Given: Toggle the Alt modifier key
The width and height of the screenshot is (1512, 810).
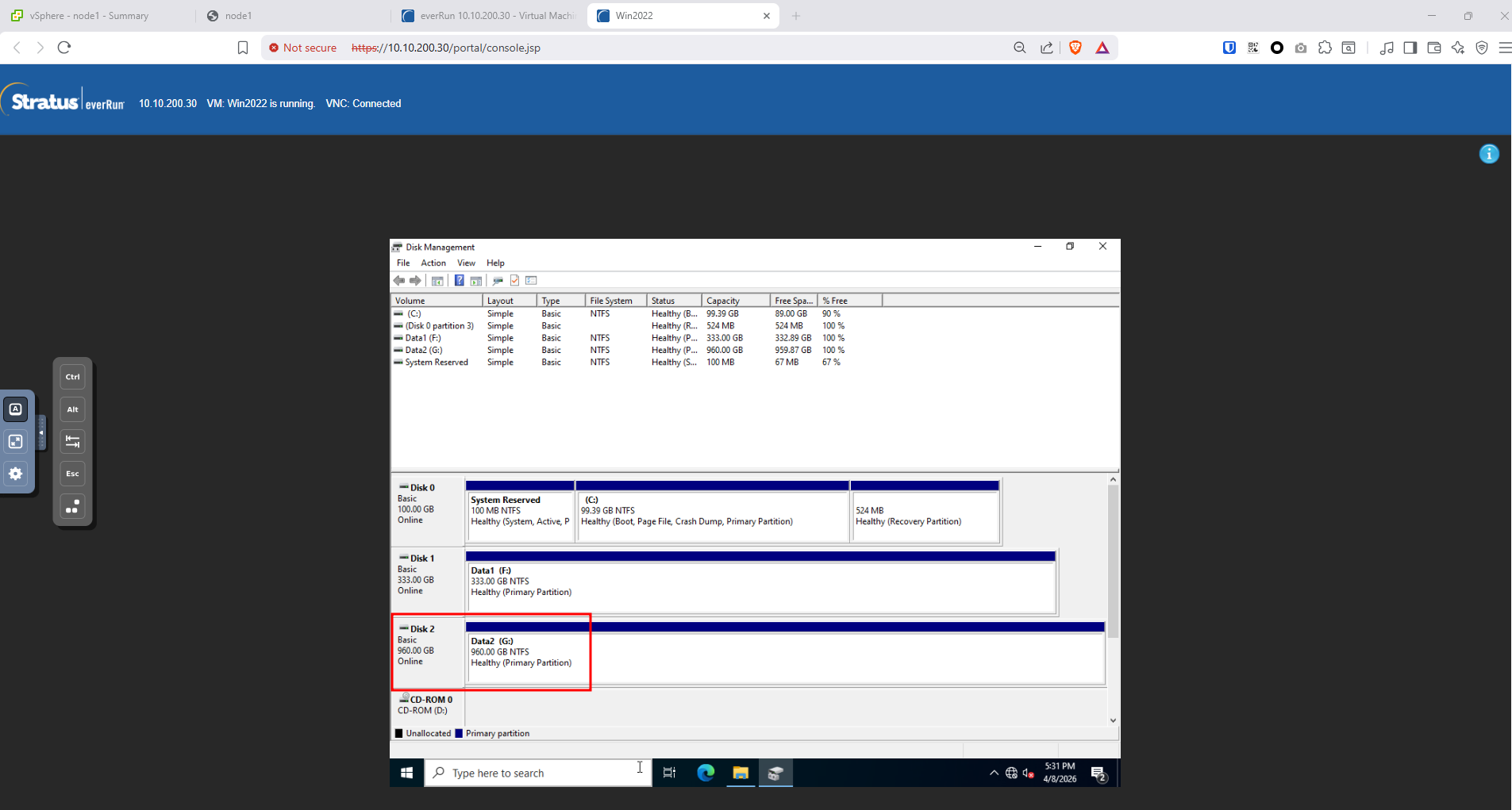Looking at the screenshot, I should coord(72,409).
